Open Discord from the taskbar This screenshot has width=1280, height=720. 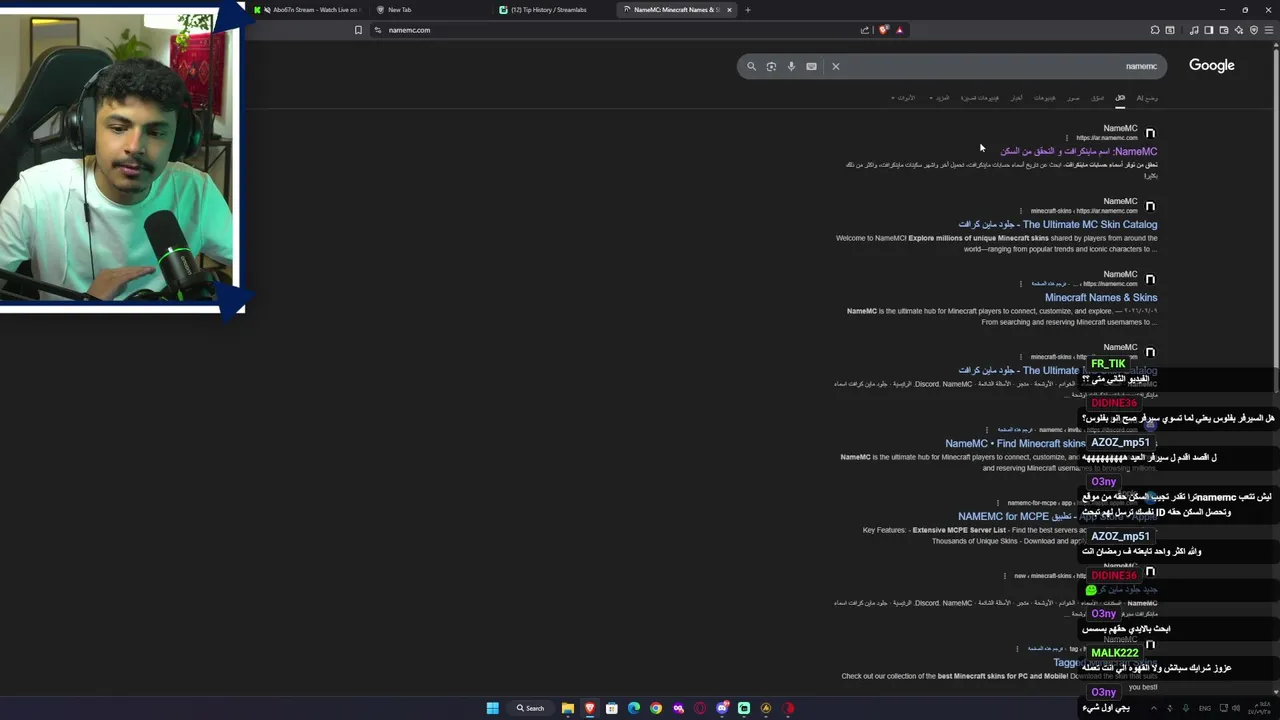pyautogui.click(x=722, y=708)
